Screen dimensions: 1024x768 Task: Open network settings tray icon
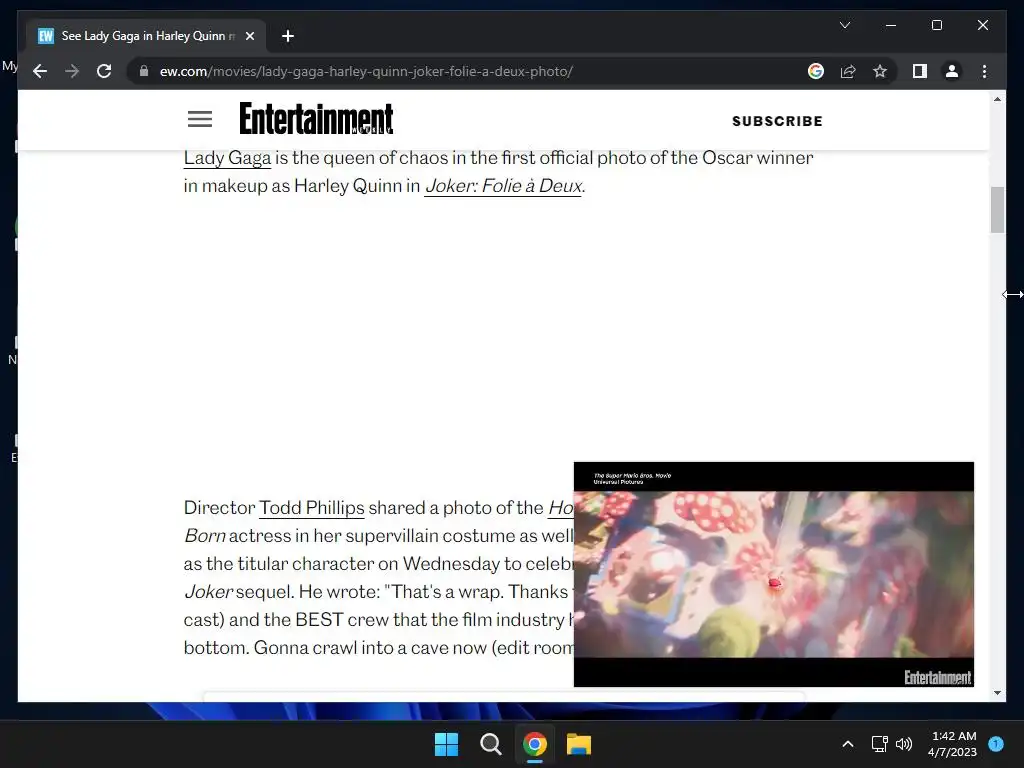(880, 744)
